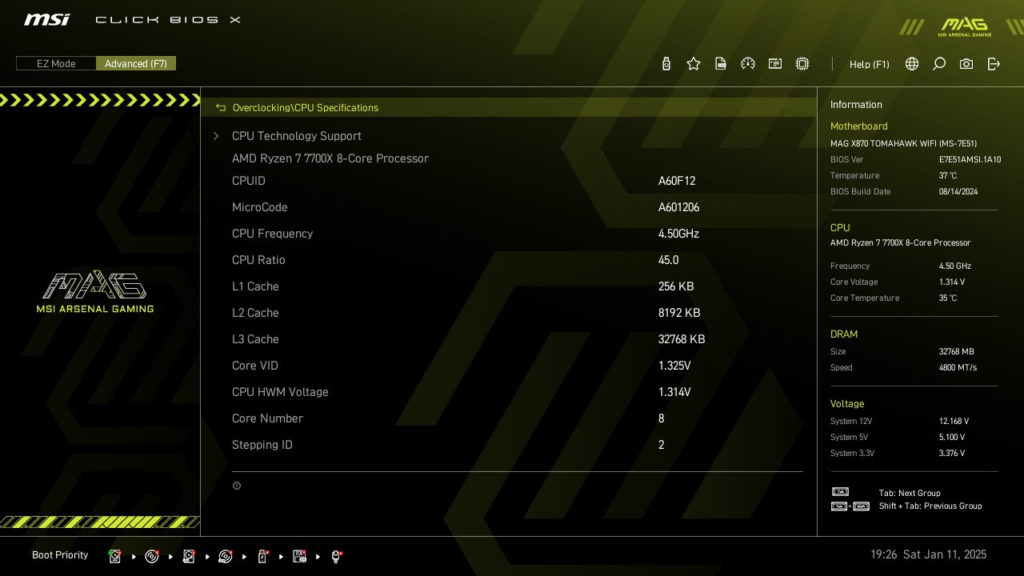Image resolution: width=1024 pixels, height=576 pixels.
Task: Click L3 Cache value 32768 KB
Action: [x=681, y=339]
